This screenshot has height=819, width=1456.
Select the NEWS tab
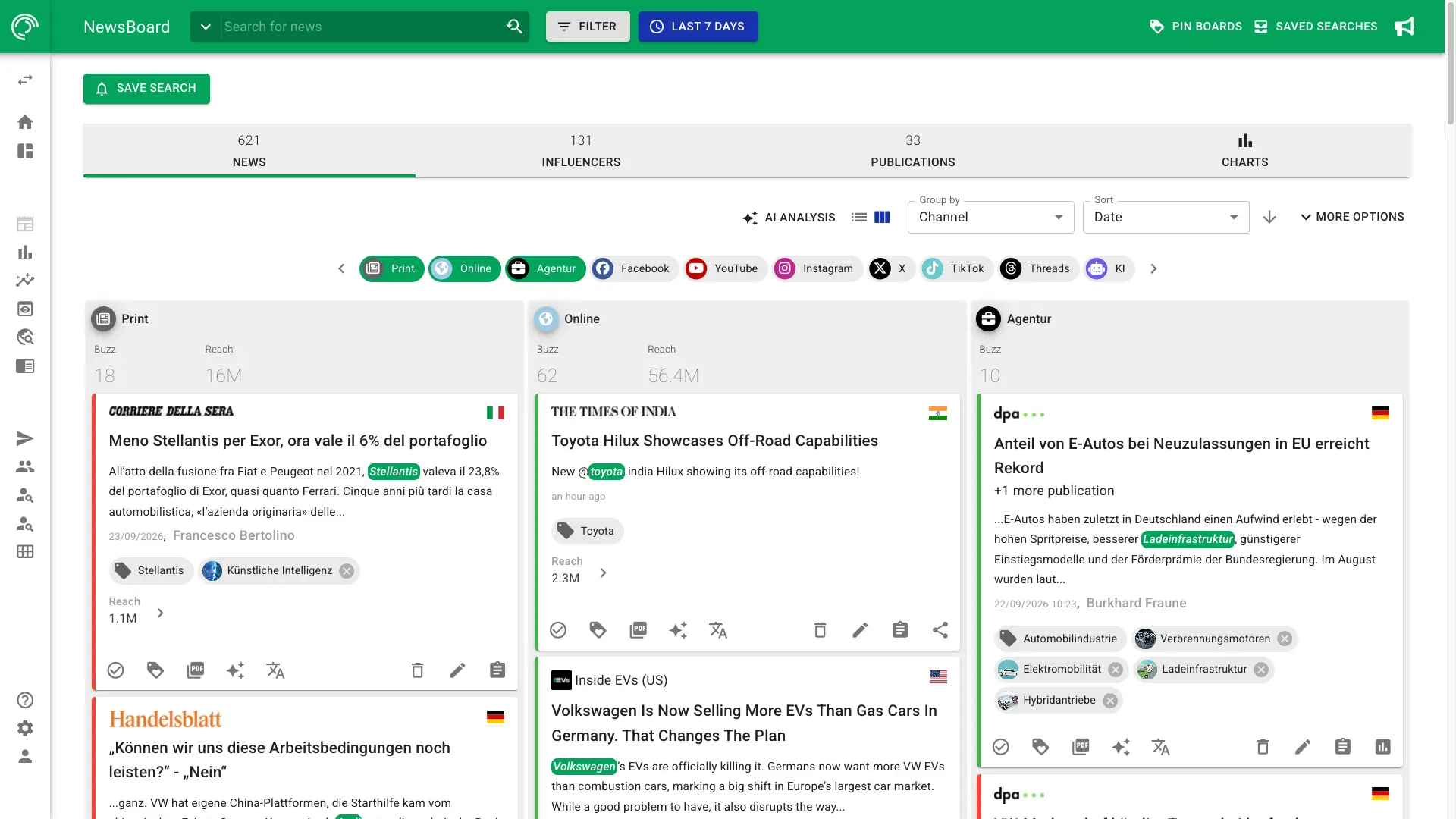249,151
